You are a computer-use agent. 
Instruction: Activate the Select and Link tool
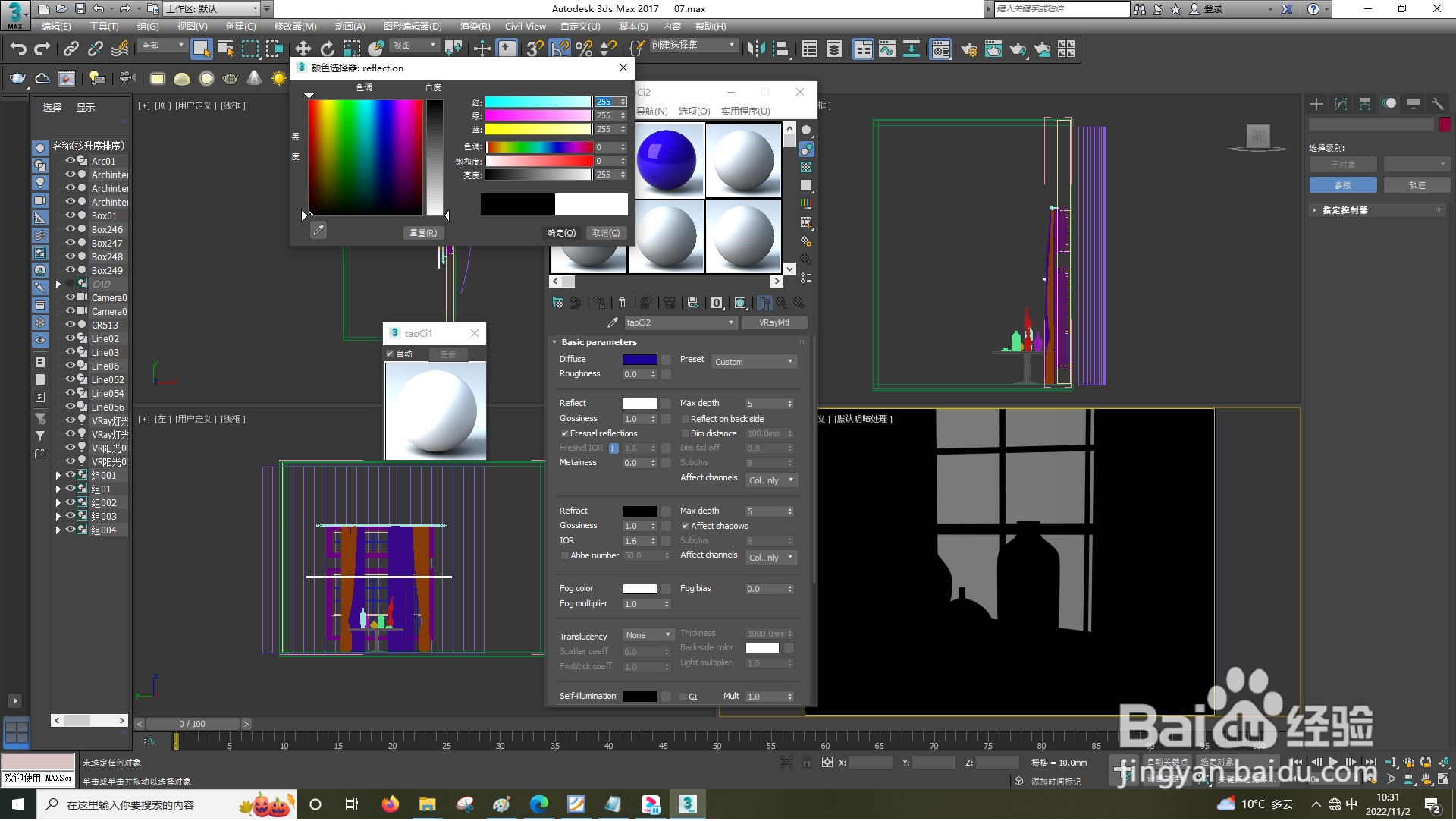pos(71,49)
